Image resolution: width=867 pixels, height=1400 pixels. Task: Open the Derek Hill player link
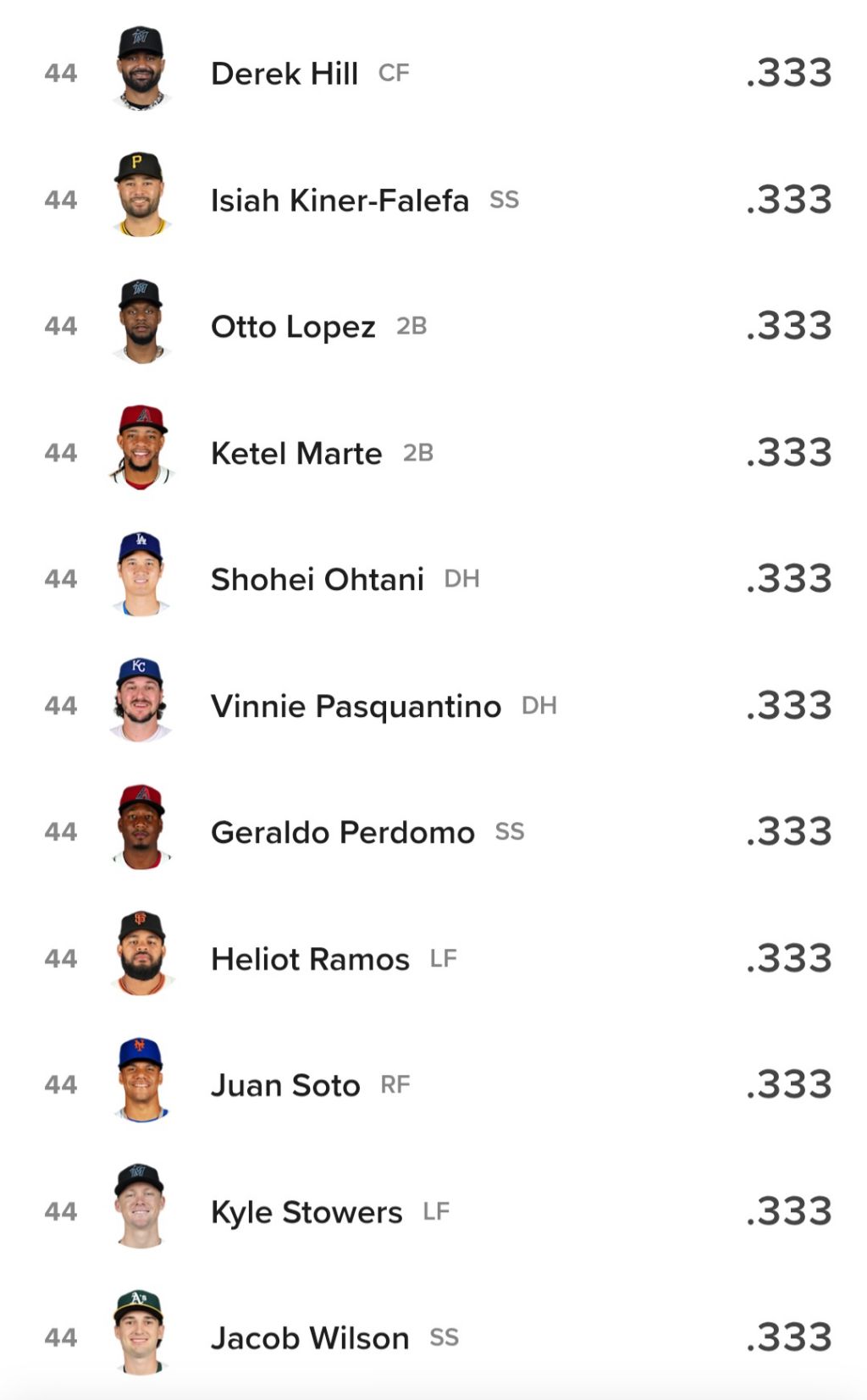click(284, 74)
